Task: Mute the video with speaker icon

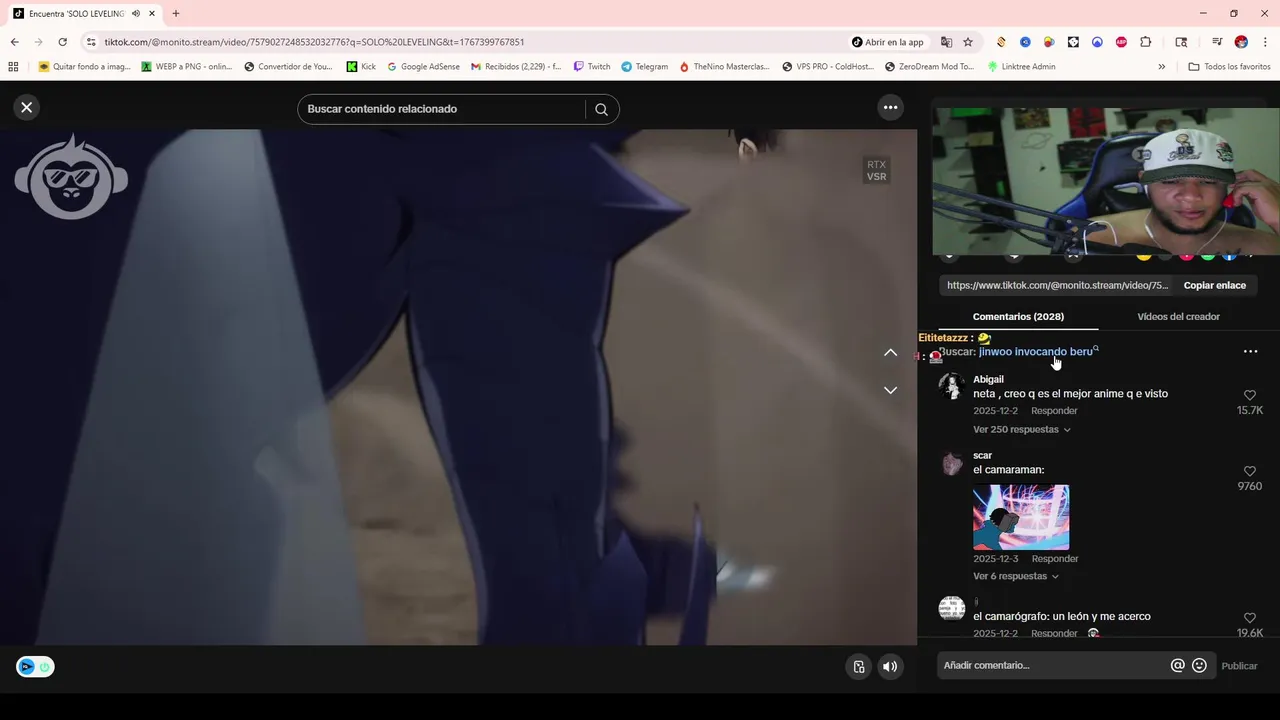Action: click(x=890, y=667)
